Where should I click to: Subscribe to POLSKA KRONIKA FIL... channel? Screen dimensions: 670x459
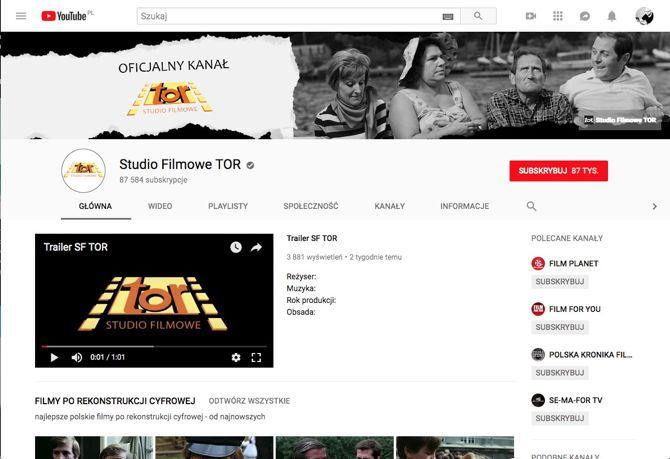click(560, 373)
